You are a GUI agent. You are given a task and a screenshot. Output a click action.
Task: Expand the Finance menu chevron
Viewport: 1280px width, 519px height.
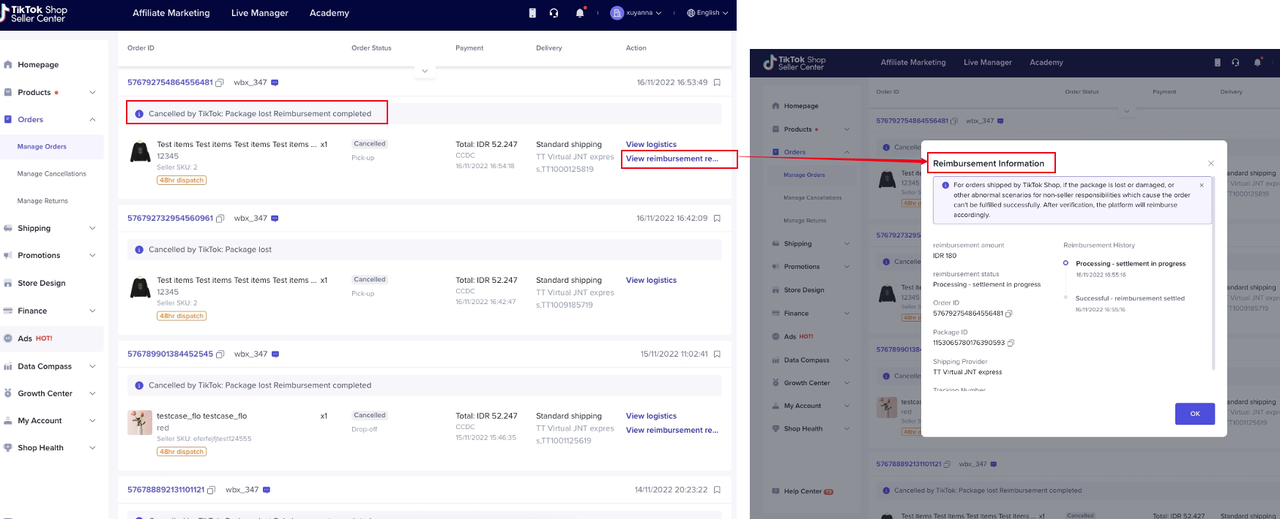(93, 311)
